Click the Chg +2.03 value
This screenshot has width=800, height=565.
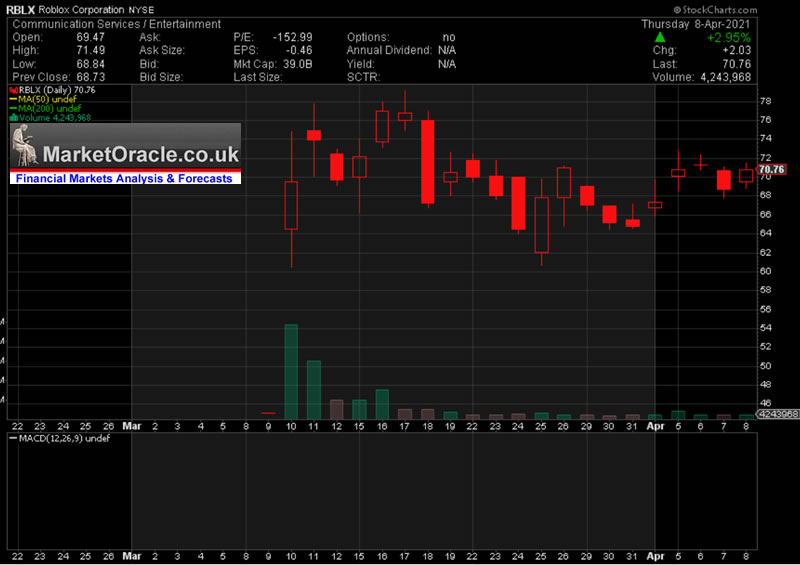pos(737,51)
